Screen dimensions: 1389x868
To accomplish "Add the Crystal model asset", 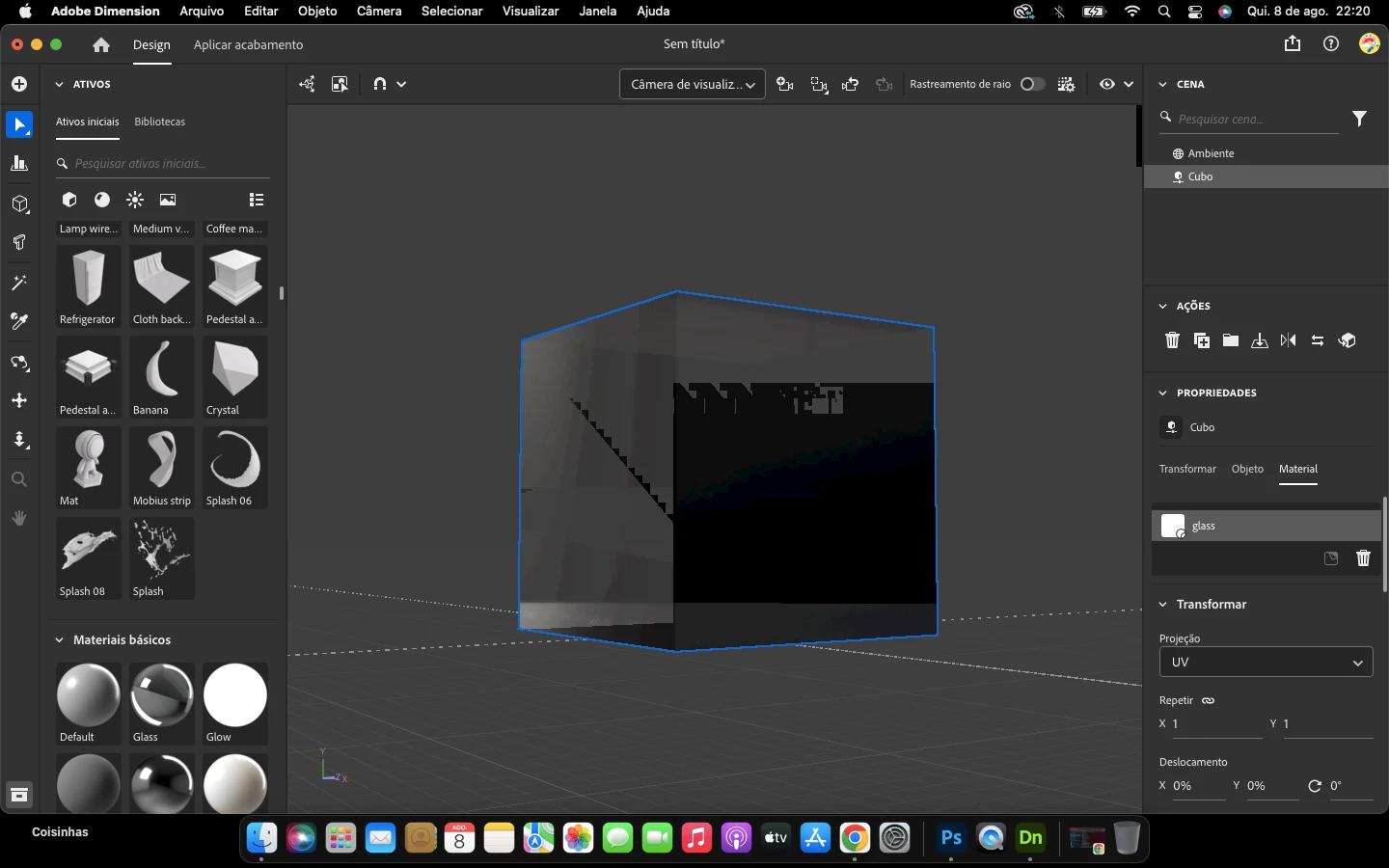I will 235,376.
